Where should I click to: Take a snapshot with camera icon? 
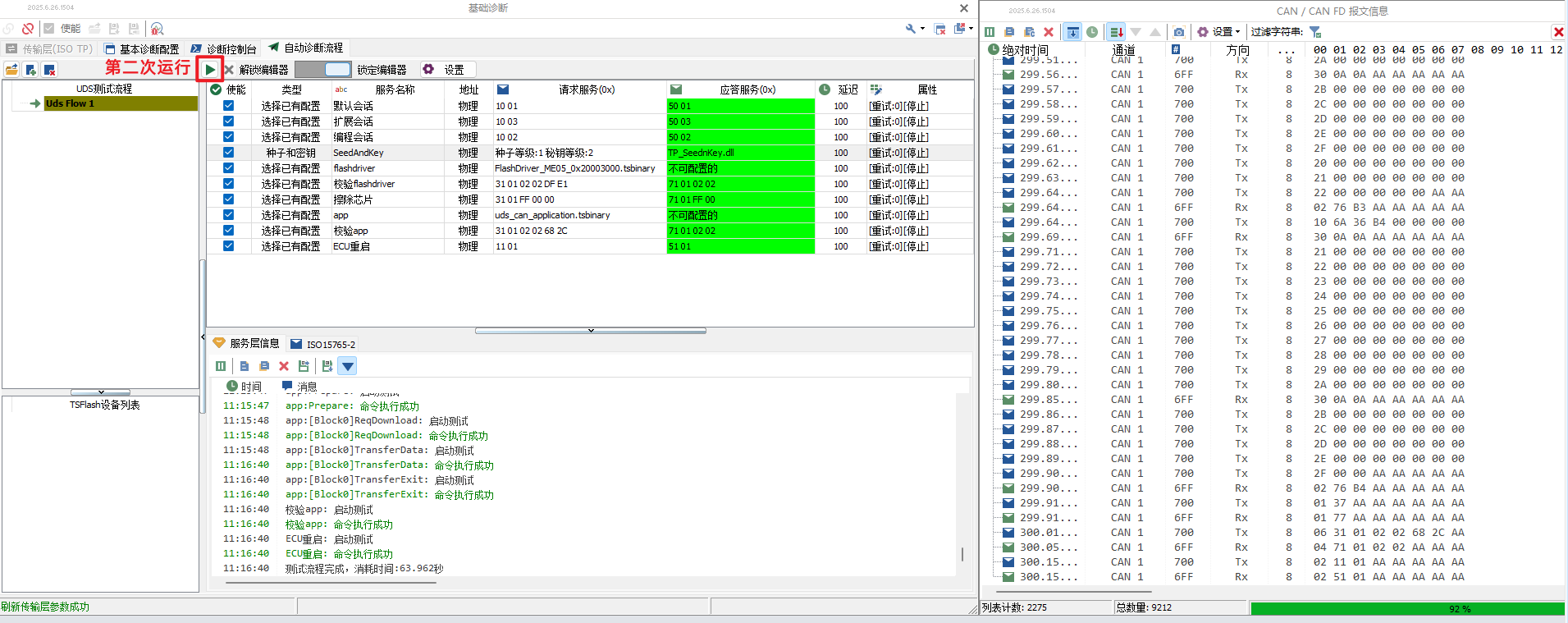coord(1179,32)
